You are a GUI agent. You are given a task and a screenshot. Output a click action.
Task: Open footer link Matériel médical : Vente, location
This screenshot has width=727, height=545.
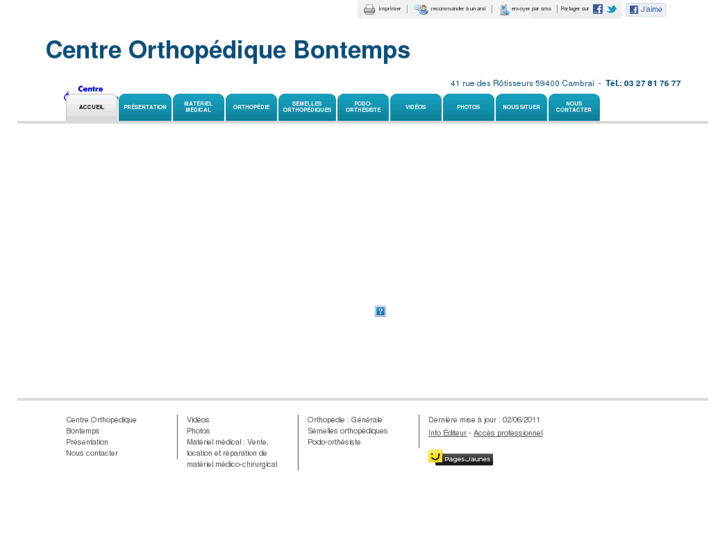click(232, 453)
